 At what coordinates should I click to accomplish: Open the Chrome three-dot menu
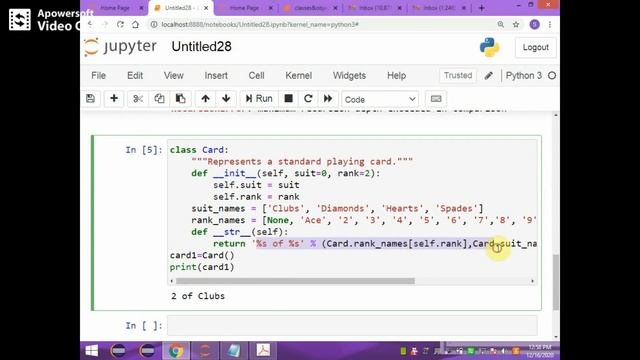(x=550, y=24)
